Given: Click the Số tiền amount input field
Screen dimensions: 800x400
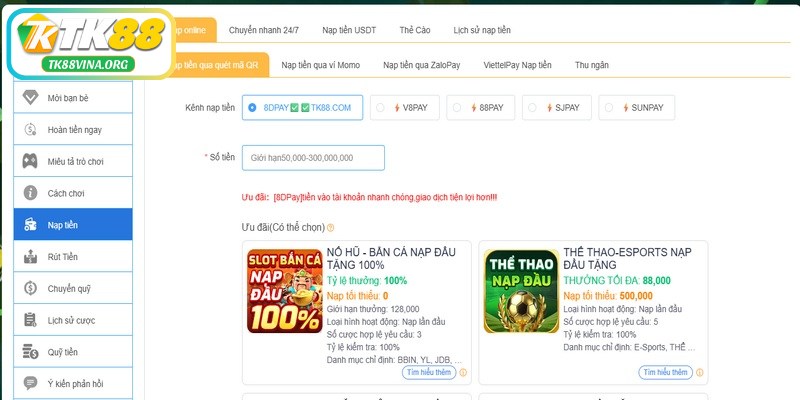Looking at the screenshot, I should pyautogui.click(x=313, y=158).
